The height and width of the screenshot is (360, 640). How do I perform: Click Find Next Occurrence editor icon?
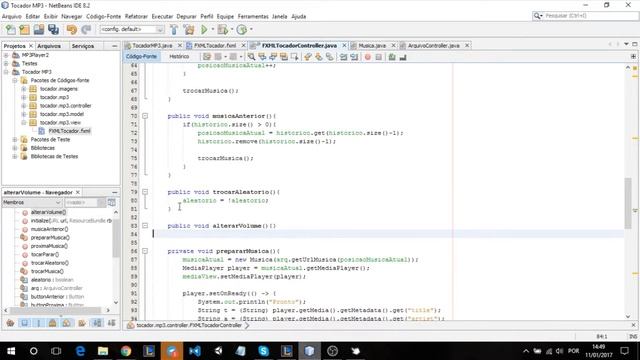[273, 57]
